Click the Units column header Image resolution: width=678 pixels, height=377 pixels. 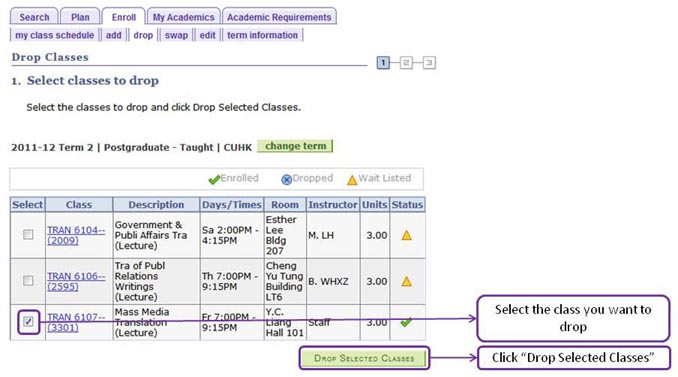coord(374,204)
